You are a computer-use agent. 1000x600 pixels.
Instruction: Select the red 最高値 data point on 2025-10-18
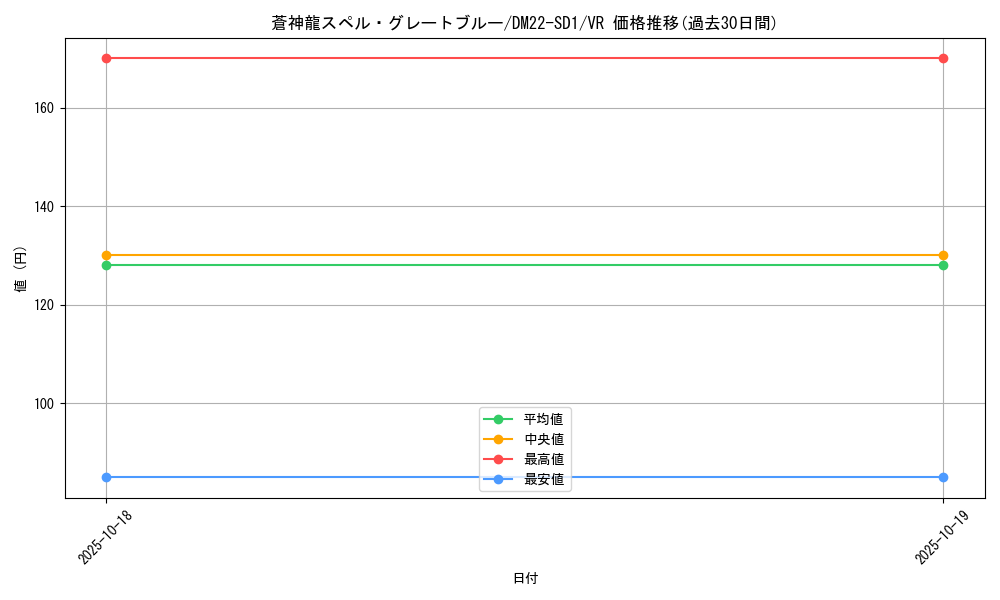coord(105,58)
